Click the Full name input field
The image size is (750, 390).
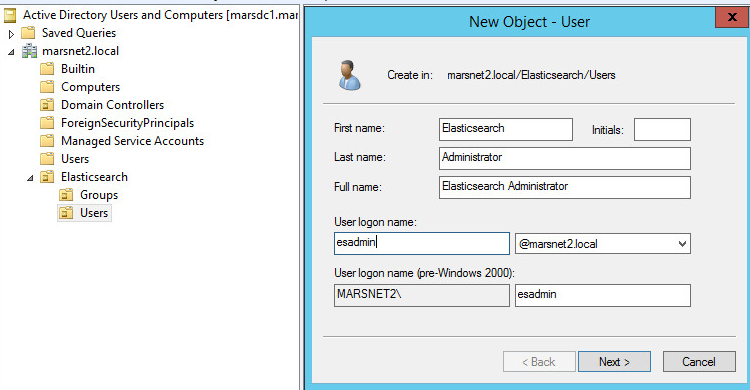pos(564,188)
